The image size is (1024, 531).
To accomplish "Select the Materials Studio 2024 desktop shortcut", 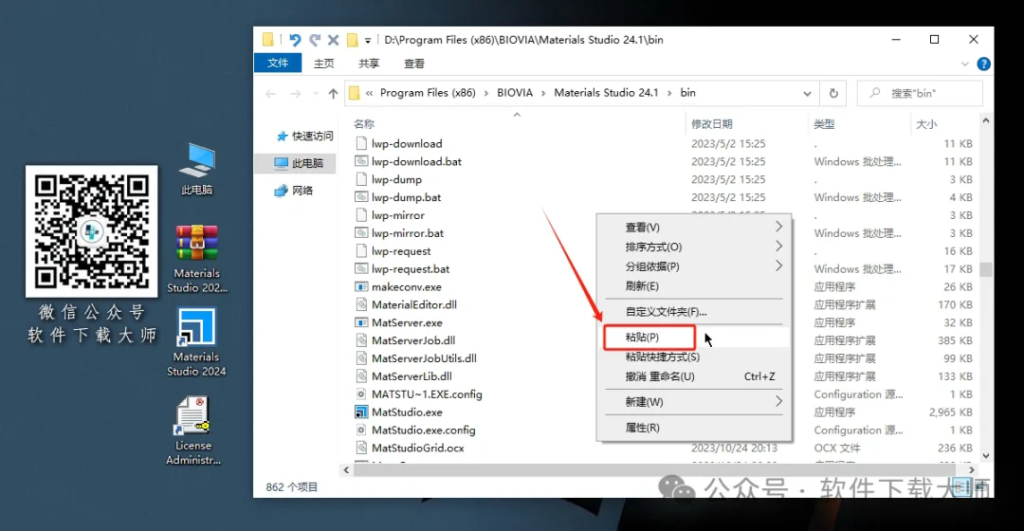I will point(197,343).
